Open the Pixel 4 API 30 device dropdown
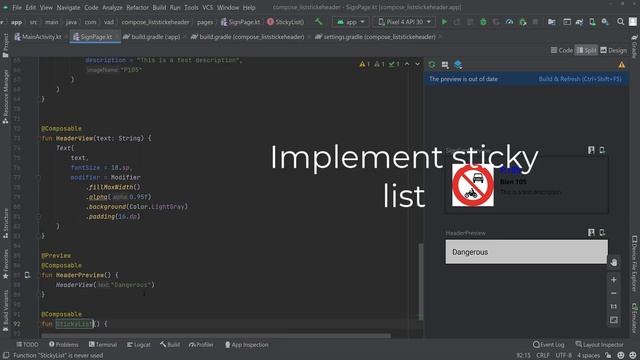The image size is (640, 360). [x=404, y=22]
